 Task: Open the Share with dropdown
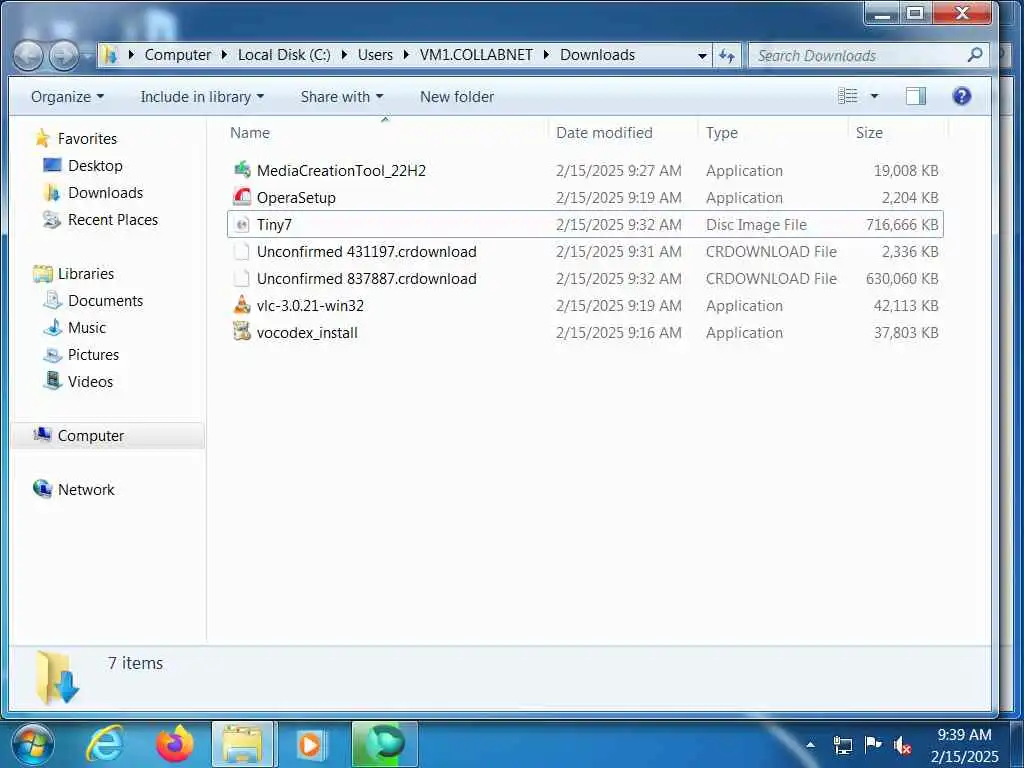click(342, 97)
